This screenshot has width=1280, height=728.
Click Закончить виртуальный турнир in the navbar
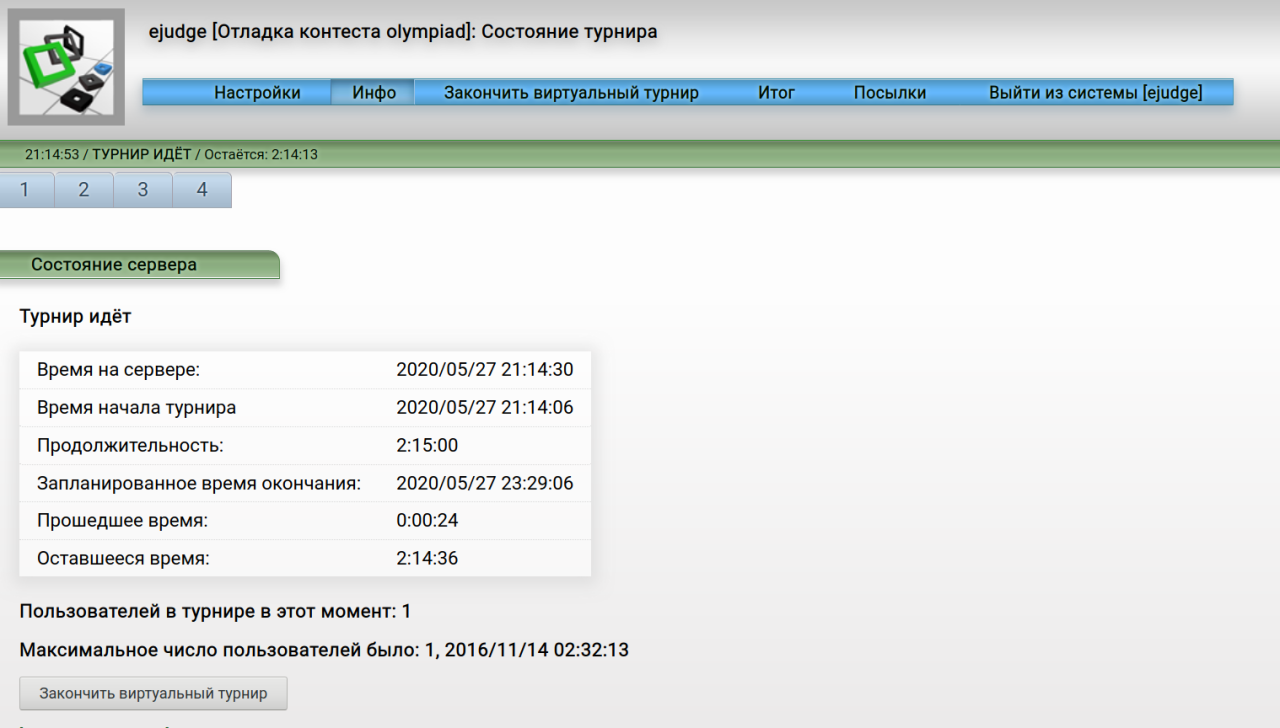(x=570, y=92)
